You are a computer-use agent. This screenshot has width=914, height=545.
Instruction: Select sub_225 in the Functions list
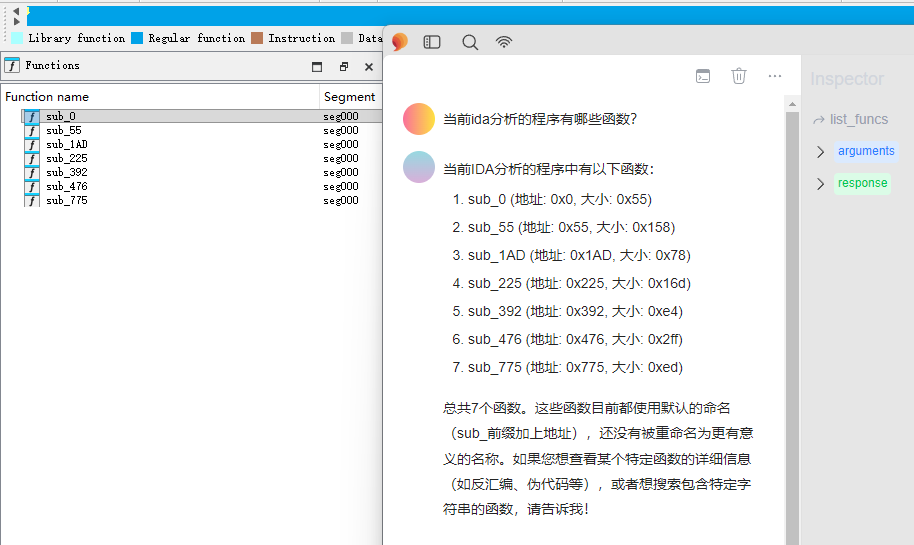66,159
